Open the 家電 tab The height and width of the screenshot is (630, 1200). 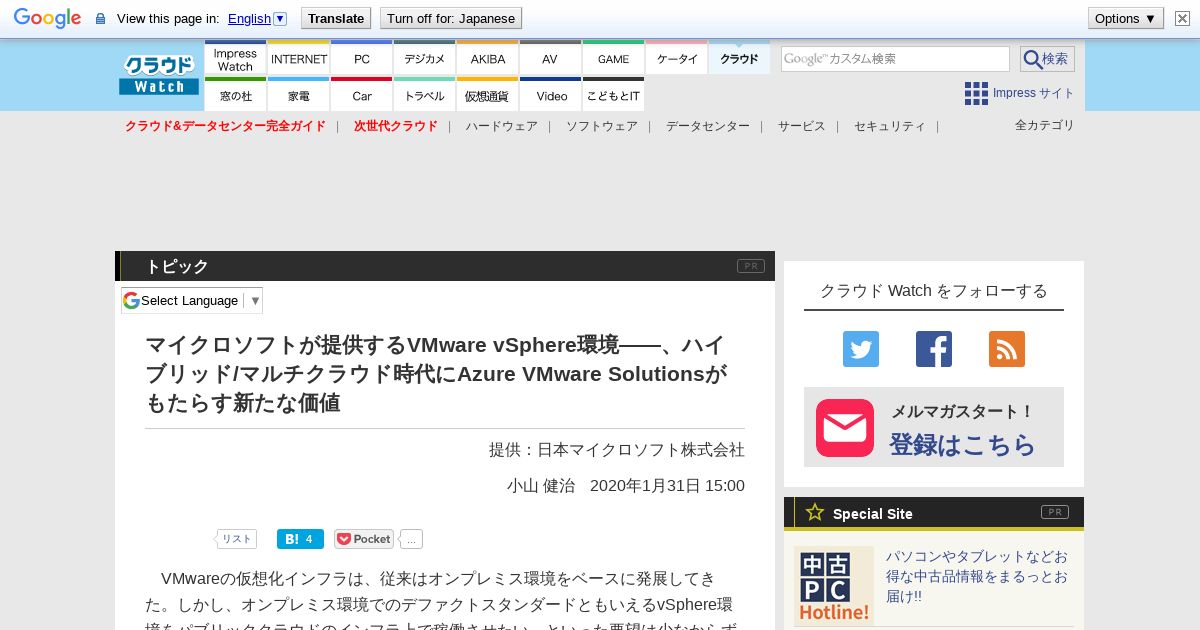(x=299, y=95)
